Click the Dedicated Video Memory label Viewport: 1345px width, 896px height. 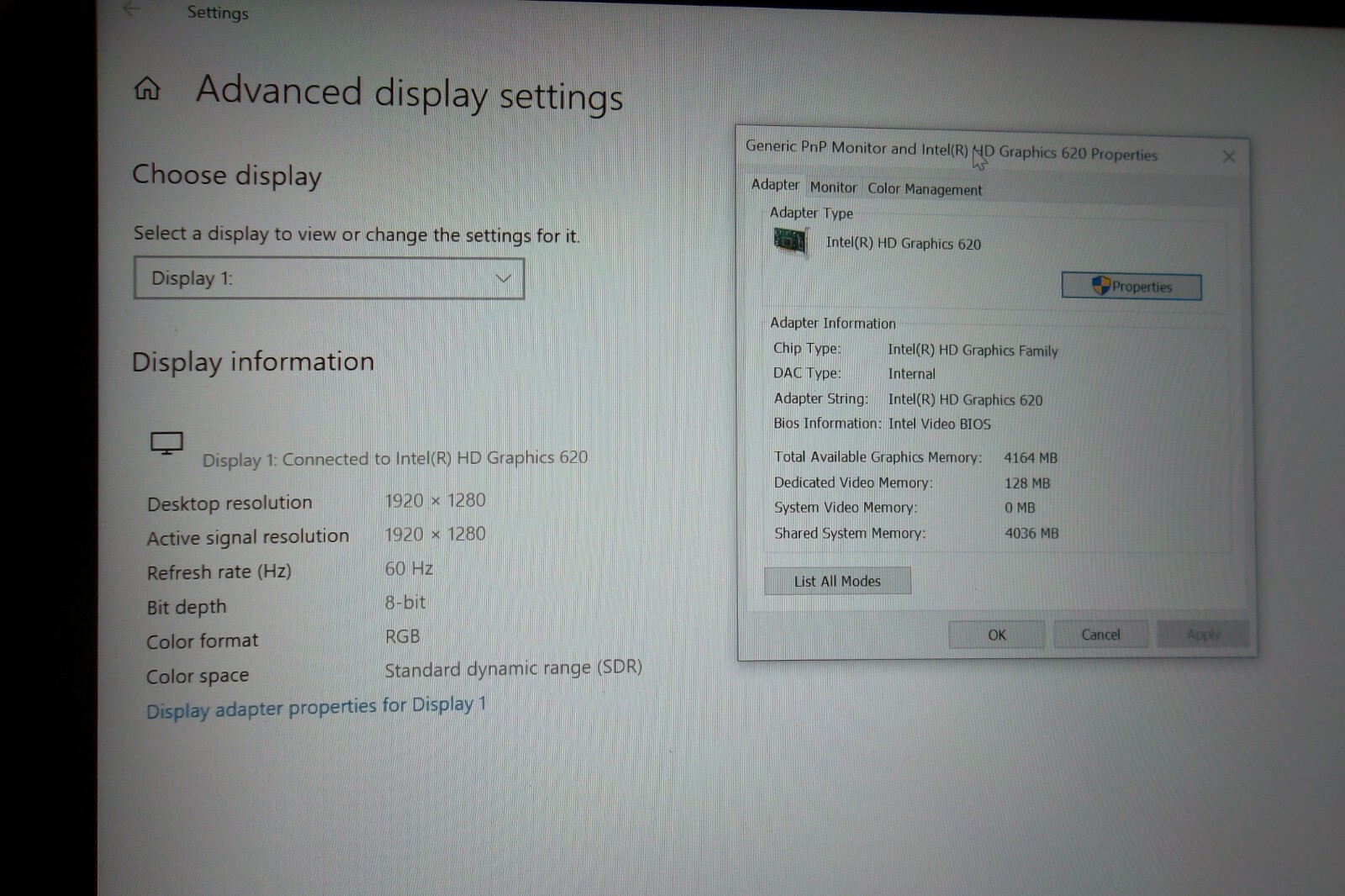point(853,482)
